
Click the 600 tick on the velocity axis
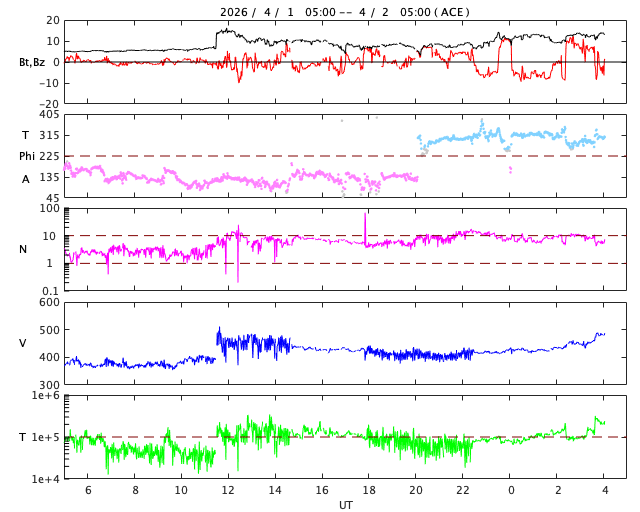pyautogui.click(x=49, y=303)
